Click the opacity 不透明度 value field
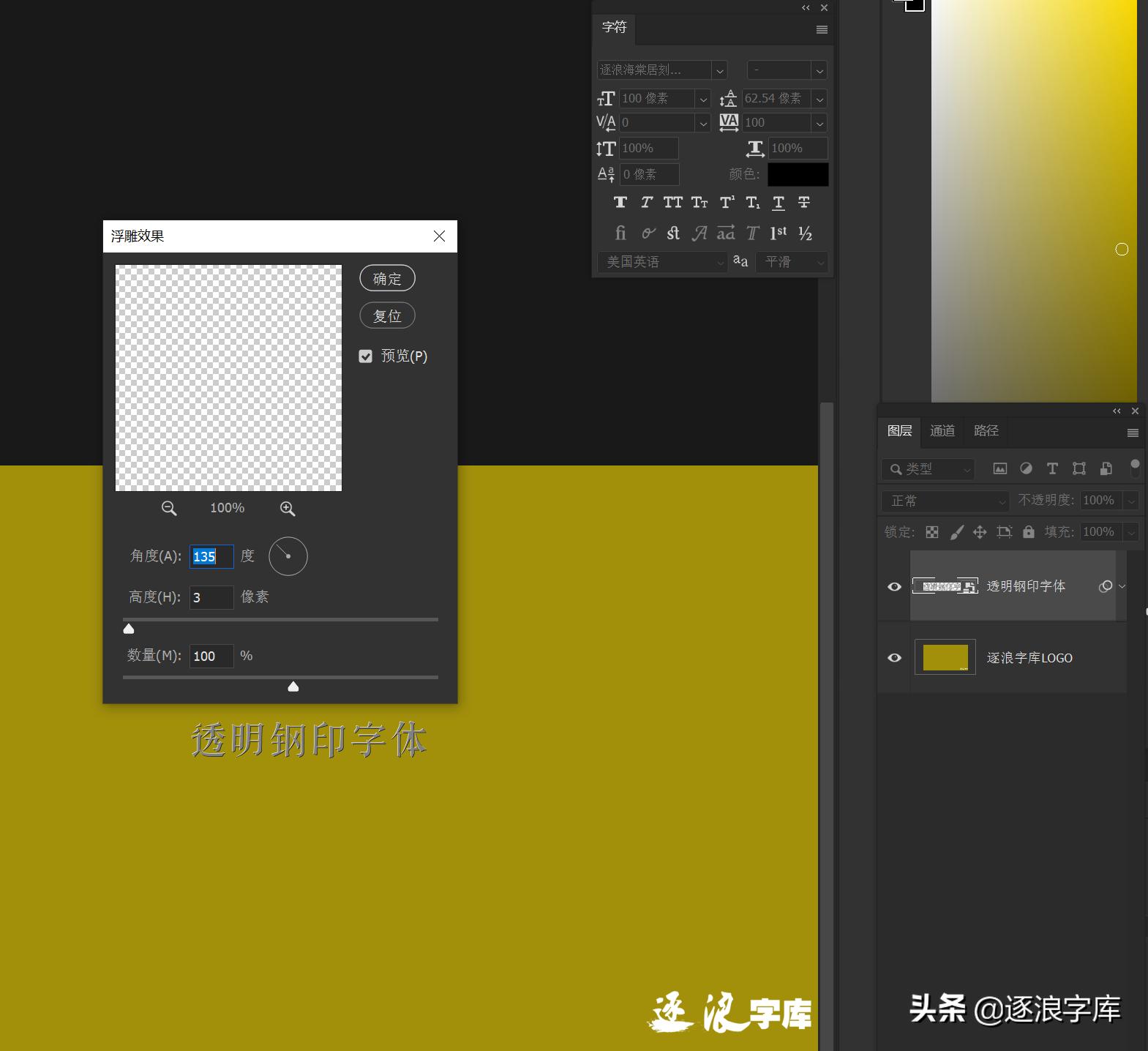This screenshot has height=1051, width=1148. click(1101, 501)
